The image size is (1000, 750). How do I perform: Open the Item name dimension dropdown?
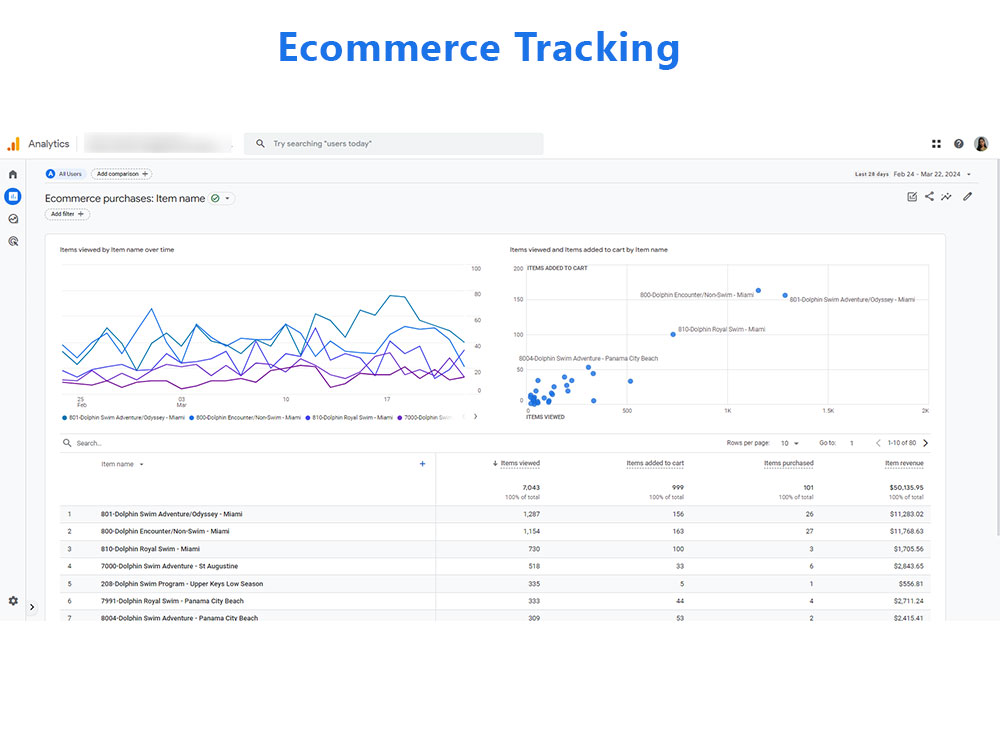122,464
